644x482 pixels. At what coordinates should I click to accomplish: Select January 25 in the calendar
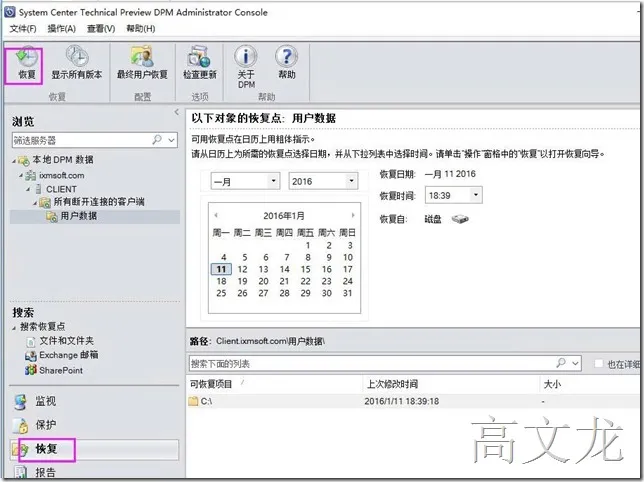(221, 293)
